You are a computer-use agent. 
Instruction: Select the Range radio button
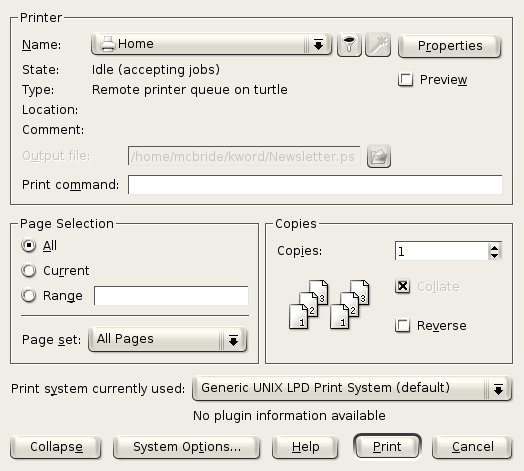(28, 296)
